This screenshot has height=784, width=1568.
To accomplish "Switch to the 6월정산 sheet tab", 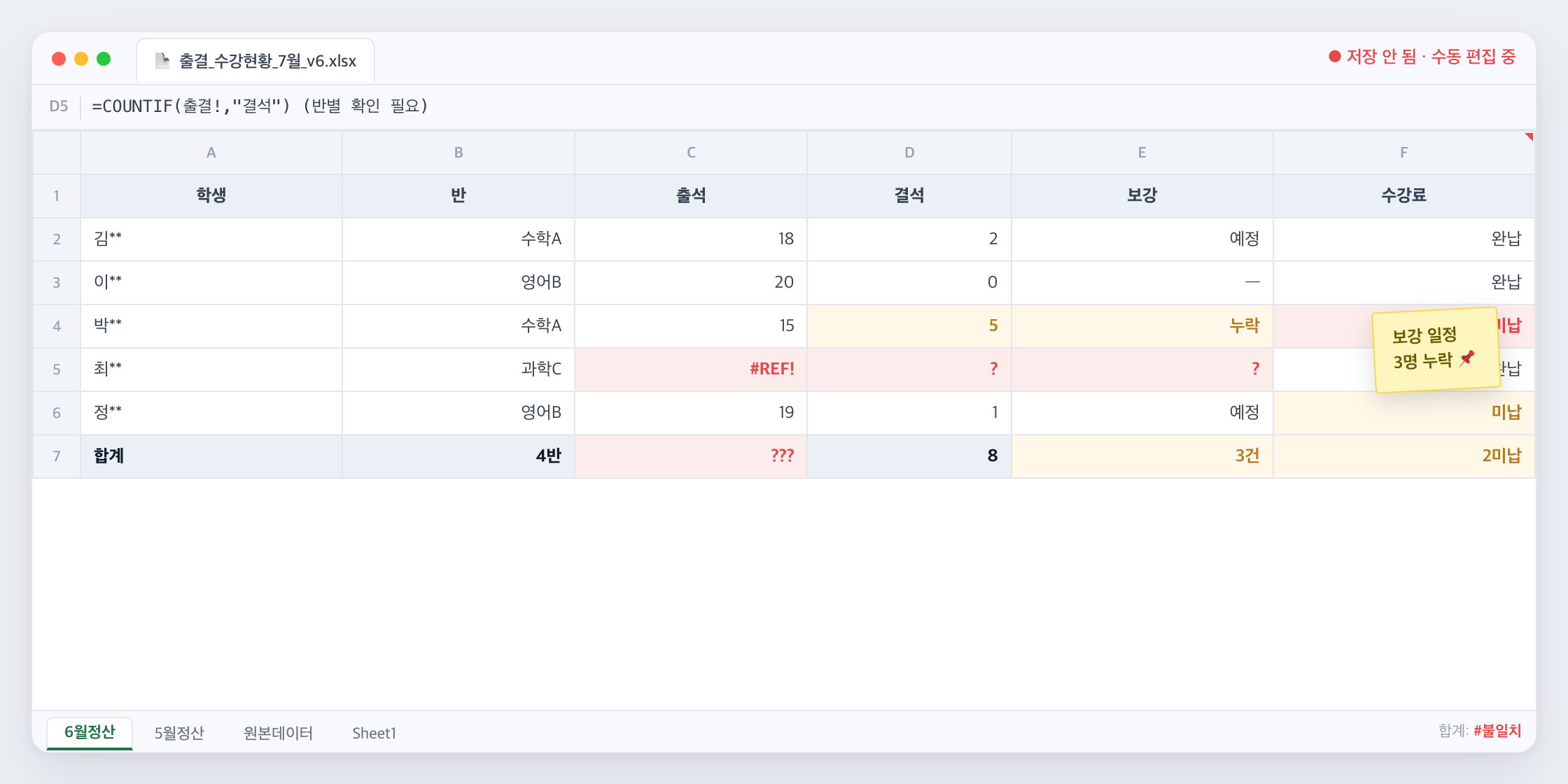I will 90,732.
